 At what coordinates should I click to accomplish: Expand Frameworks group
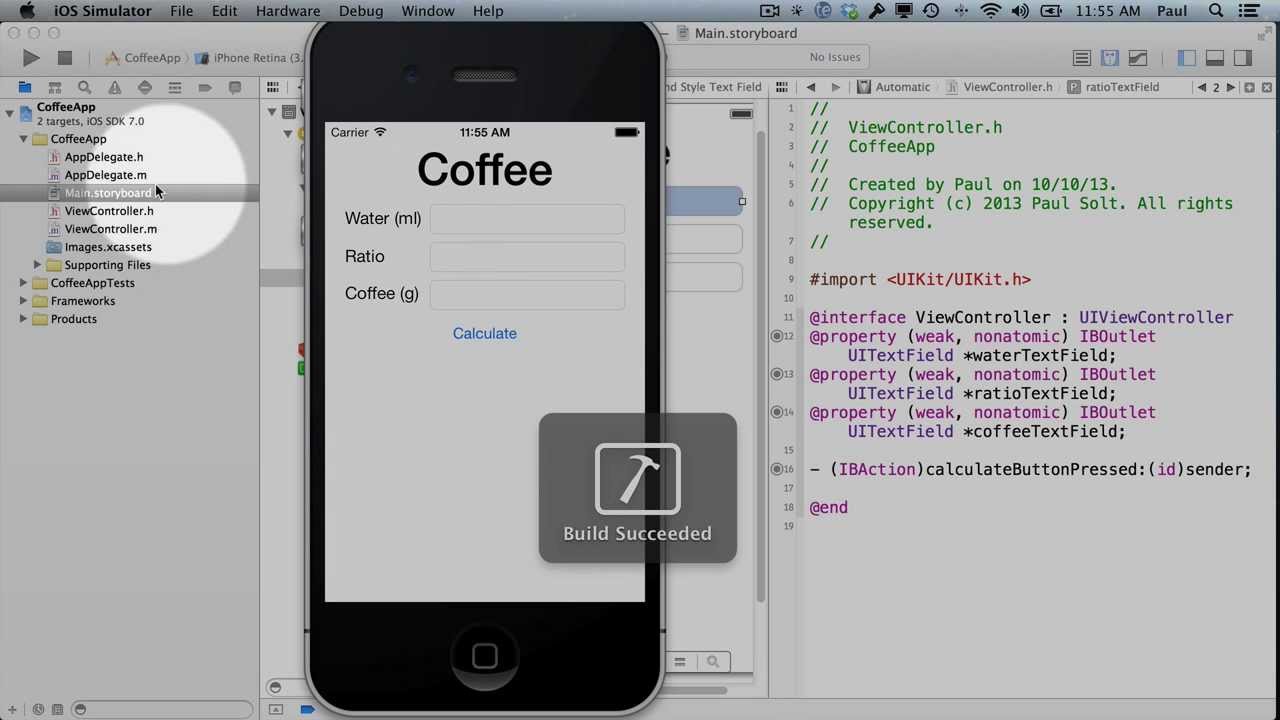tap(23, 301)
